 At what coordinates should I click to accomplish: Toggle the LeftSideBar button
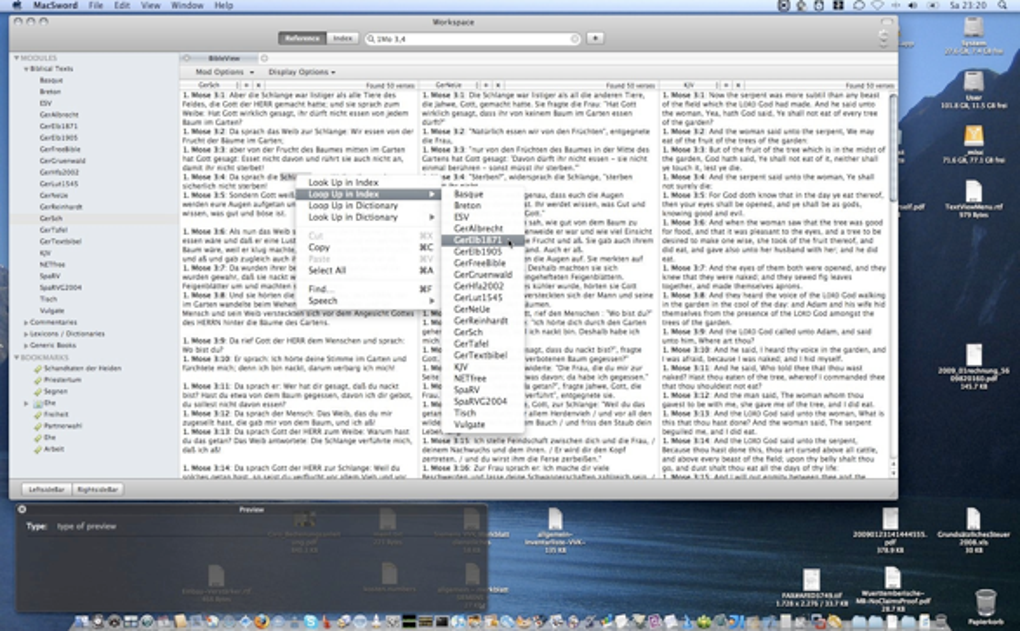point(47,489)
